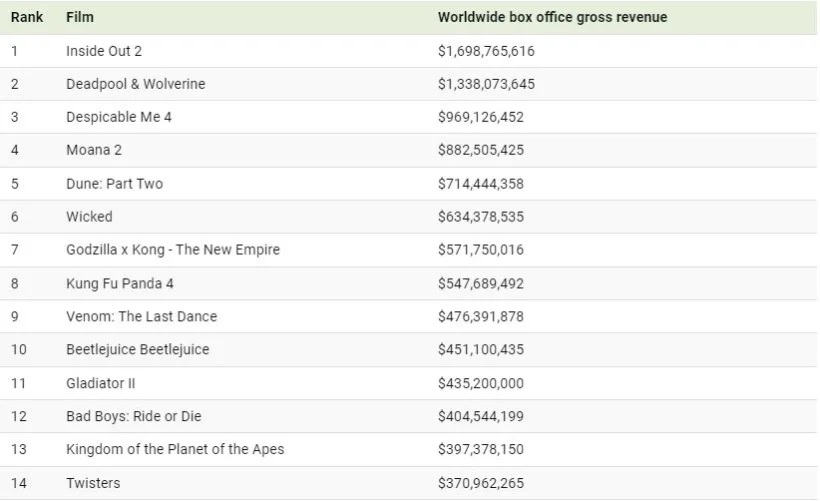Select the revenue value '$451,100,435'
Screen dimensions: 820x501
pos(481,350)
